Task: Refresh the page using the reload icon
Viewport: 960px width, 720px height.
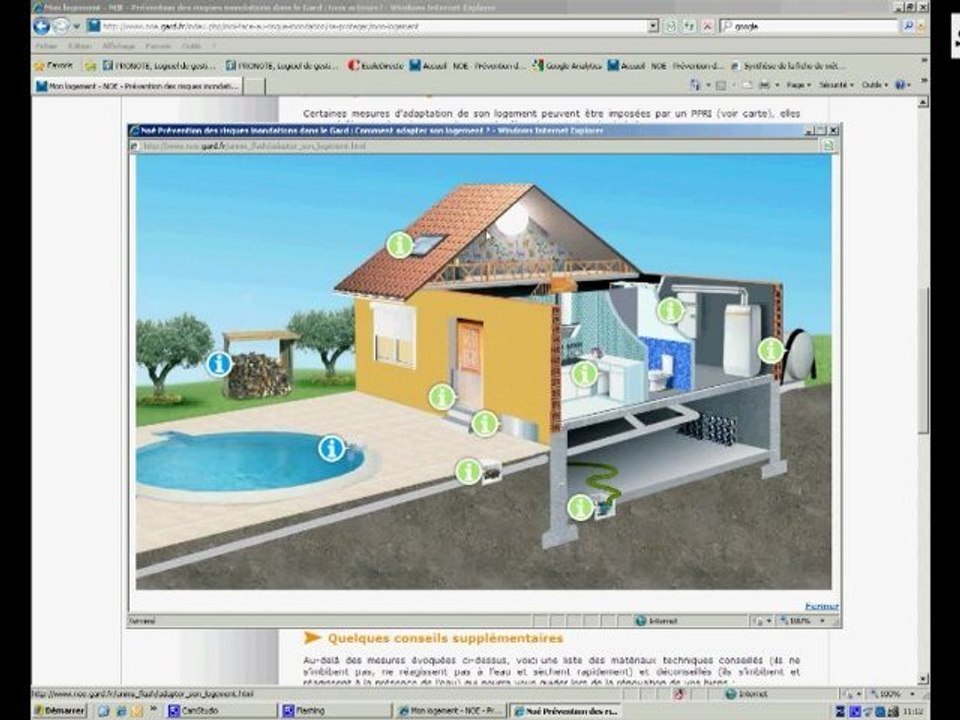Action: point(689,26)
